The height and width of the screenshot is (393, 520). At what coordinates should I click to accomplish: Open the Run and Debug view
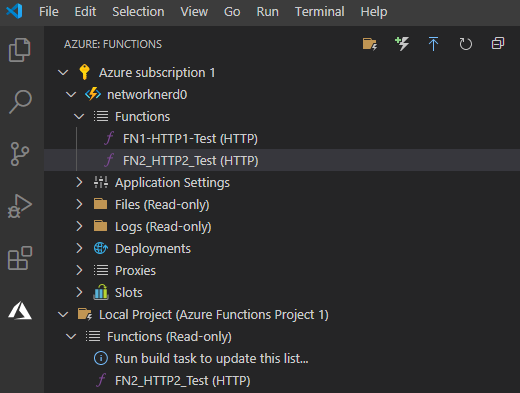point(20,206)
